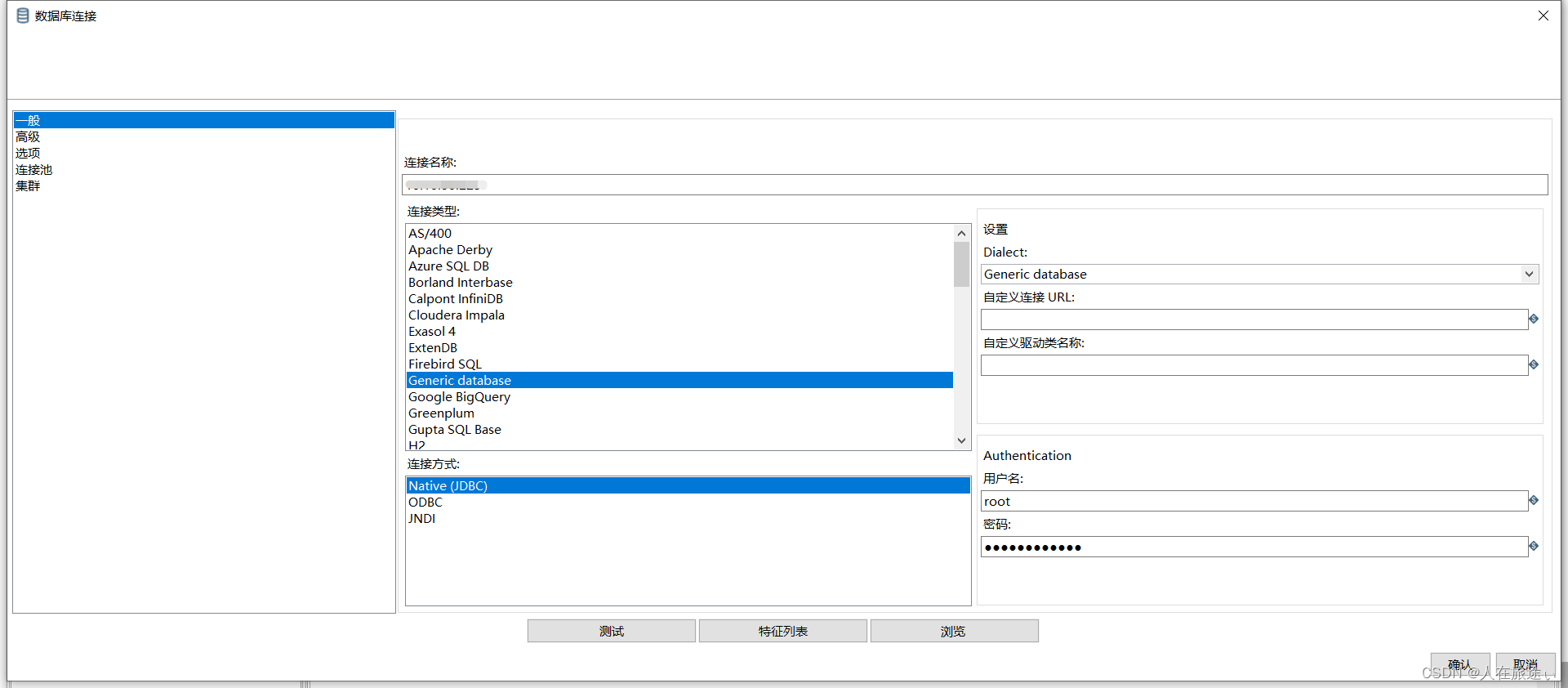Select Borland Interbase connection type
Screen dimensions: 1568x688
coord(679,282)
